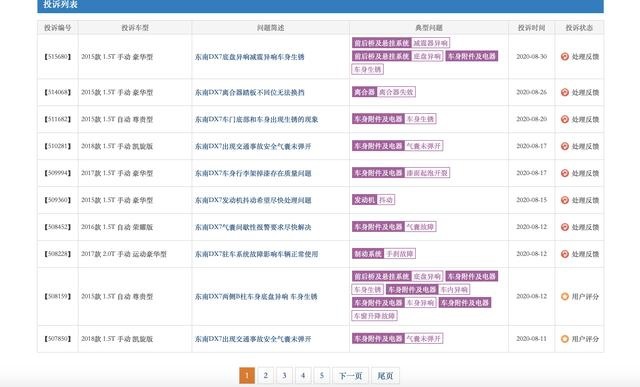Open complaint 东南DX7气囊间歇性报警要求尽快解决
The width and height of the screenshot is (640, 387).
click(x=253, y=227)
